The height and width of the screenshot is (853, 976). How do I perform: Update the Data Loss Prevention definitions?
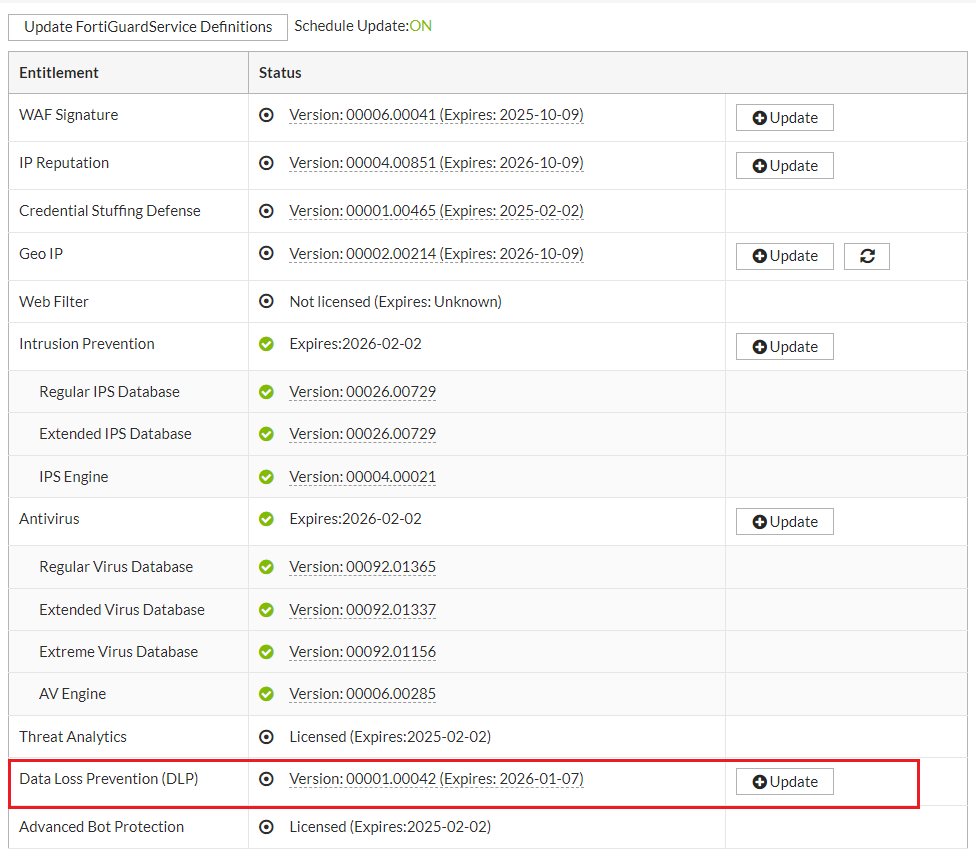coord(784,781)
